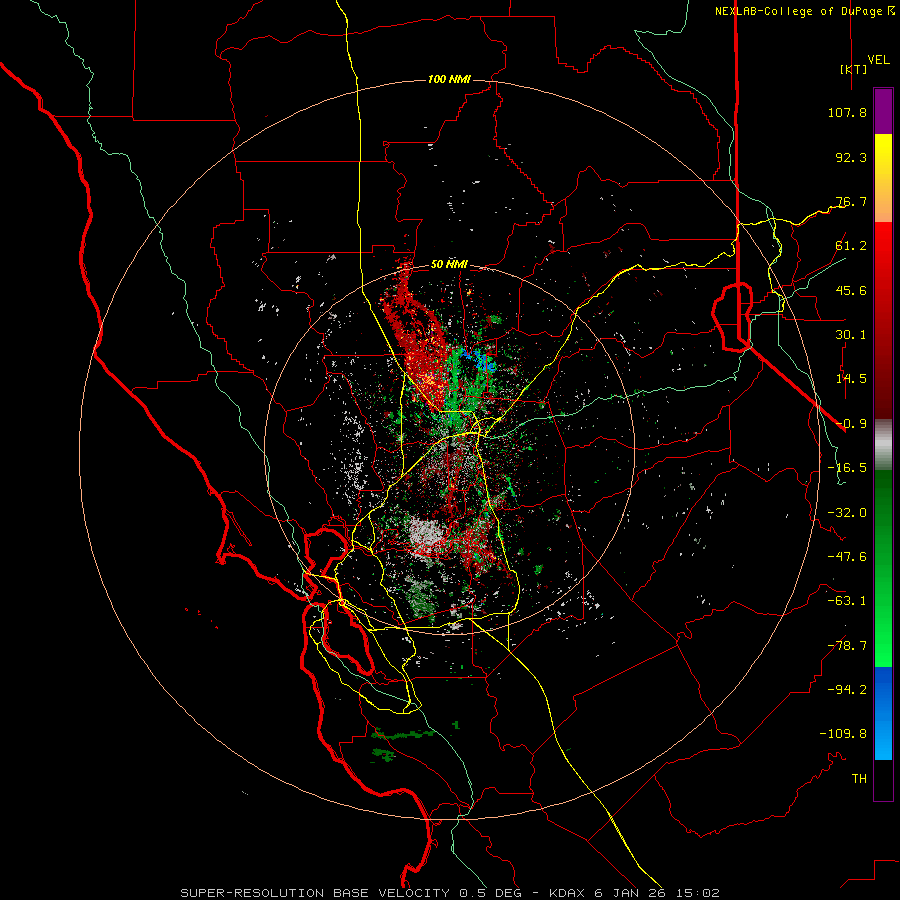Click the 100 NMI range ring label
The height and width of the screenshot is (900, 900).
pos(449,79)
